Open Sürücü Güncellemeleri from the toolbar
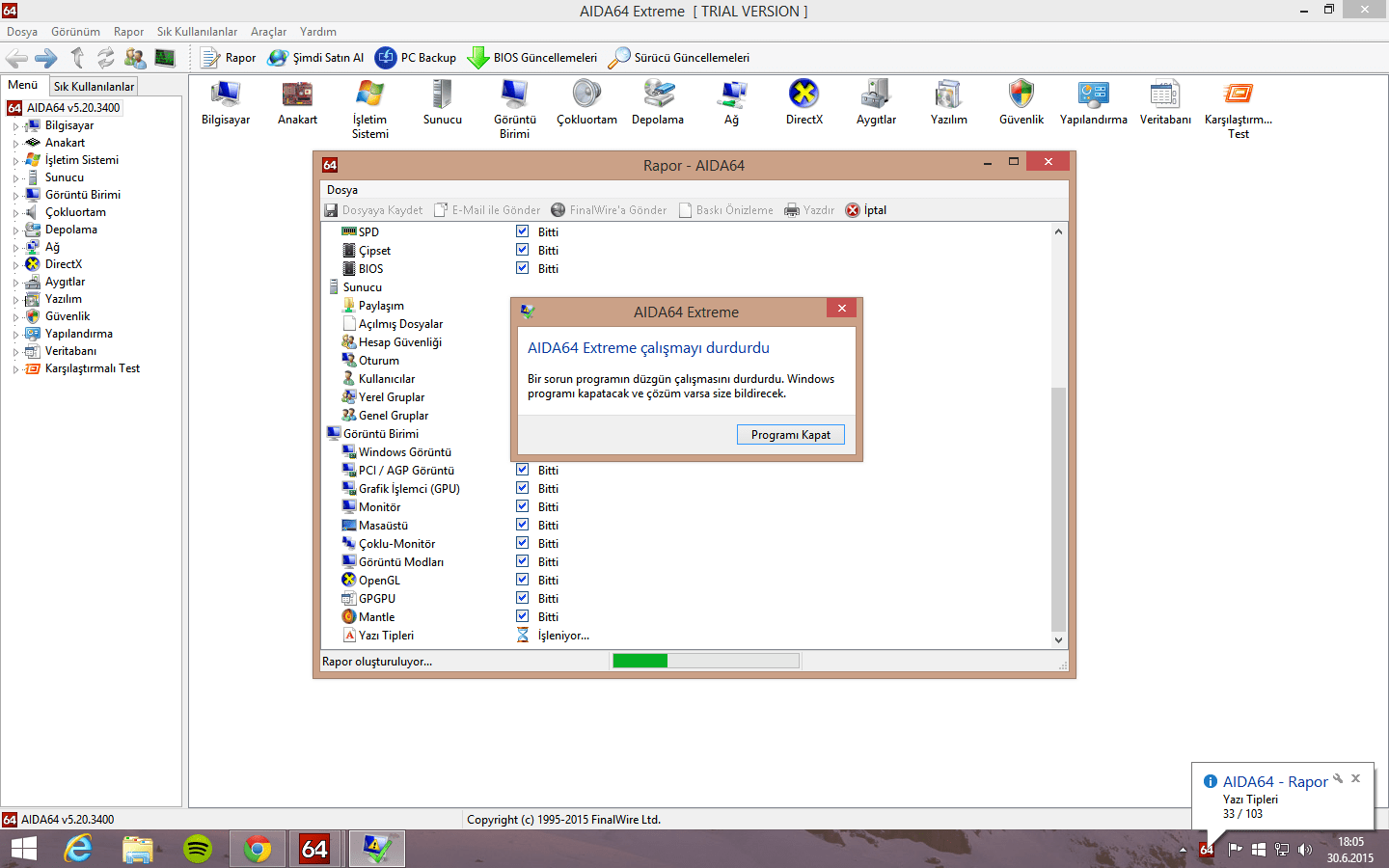The width and height of the screenshot is (1389, 868). pyautogui.click(x=679, y=58)
